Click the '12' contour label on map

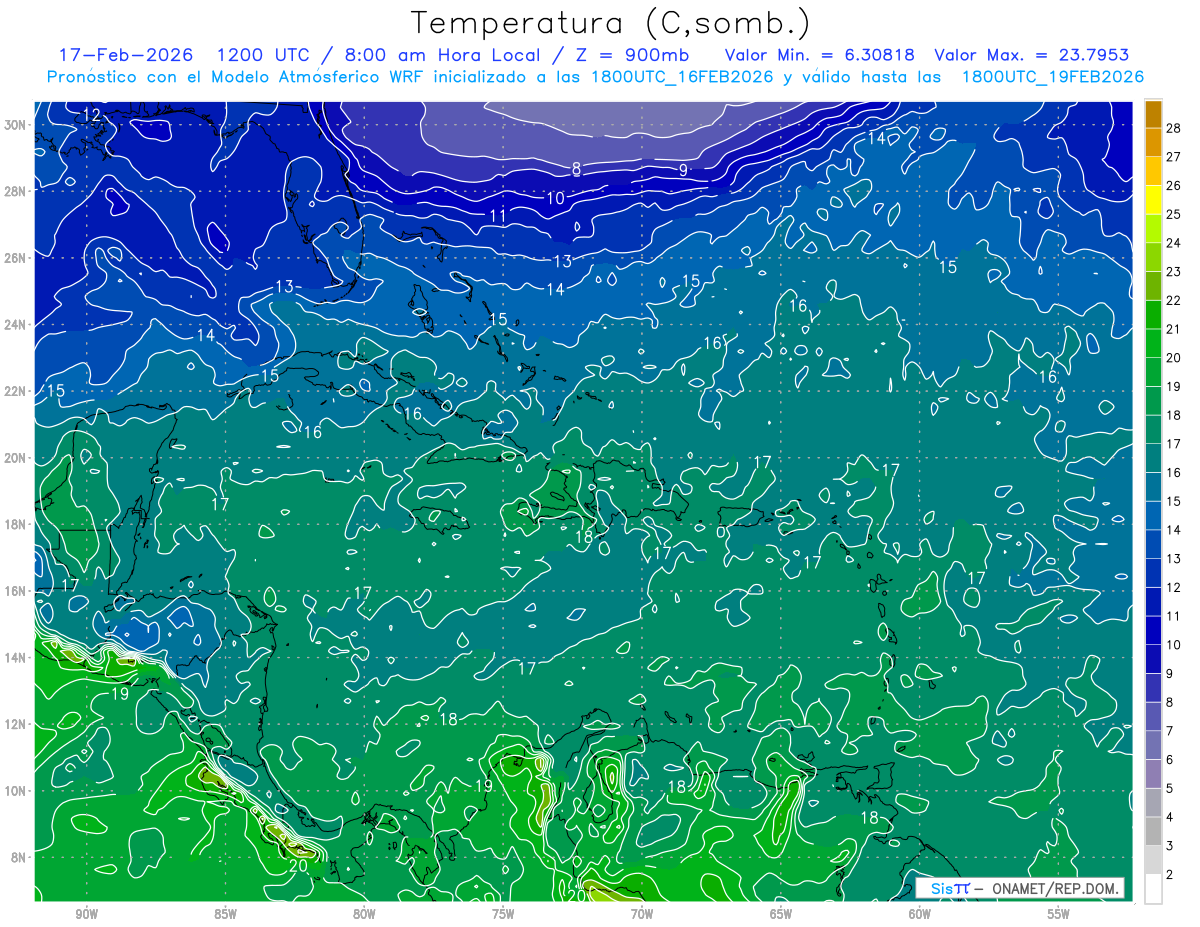click(92, 116)
